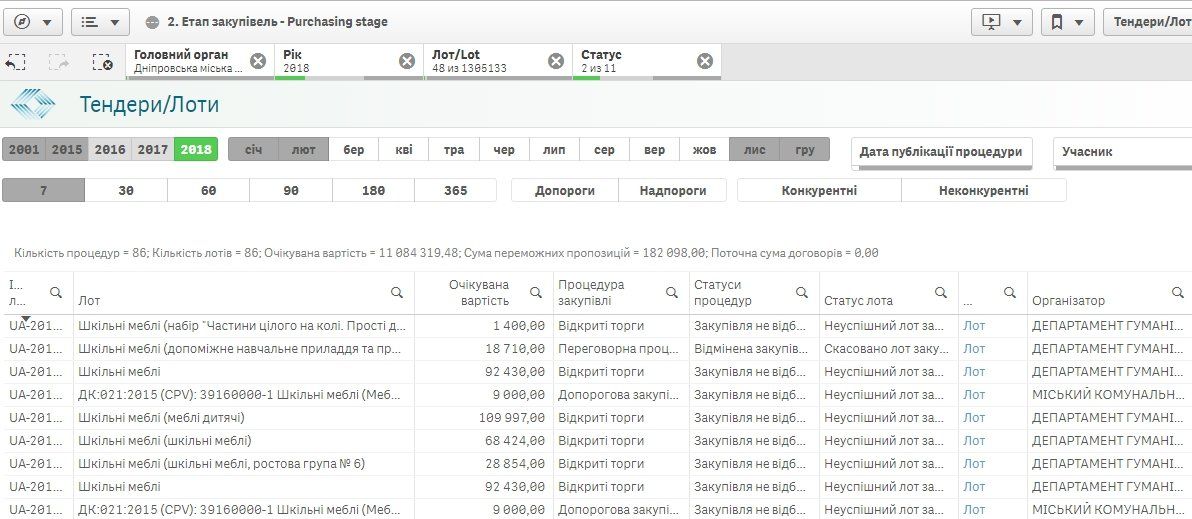The image size is (1192, 519).
Task: Open Лот link for 28 854,00 row
Action: [974, 464]
